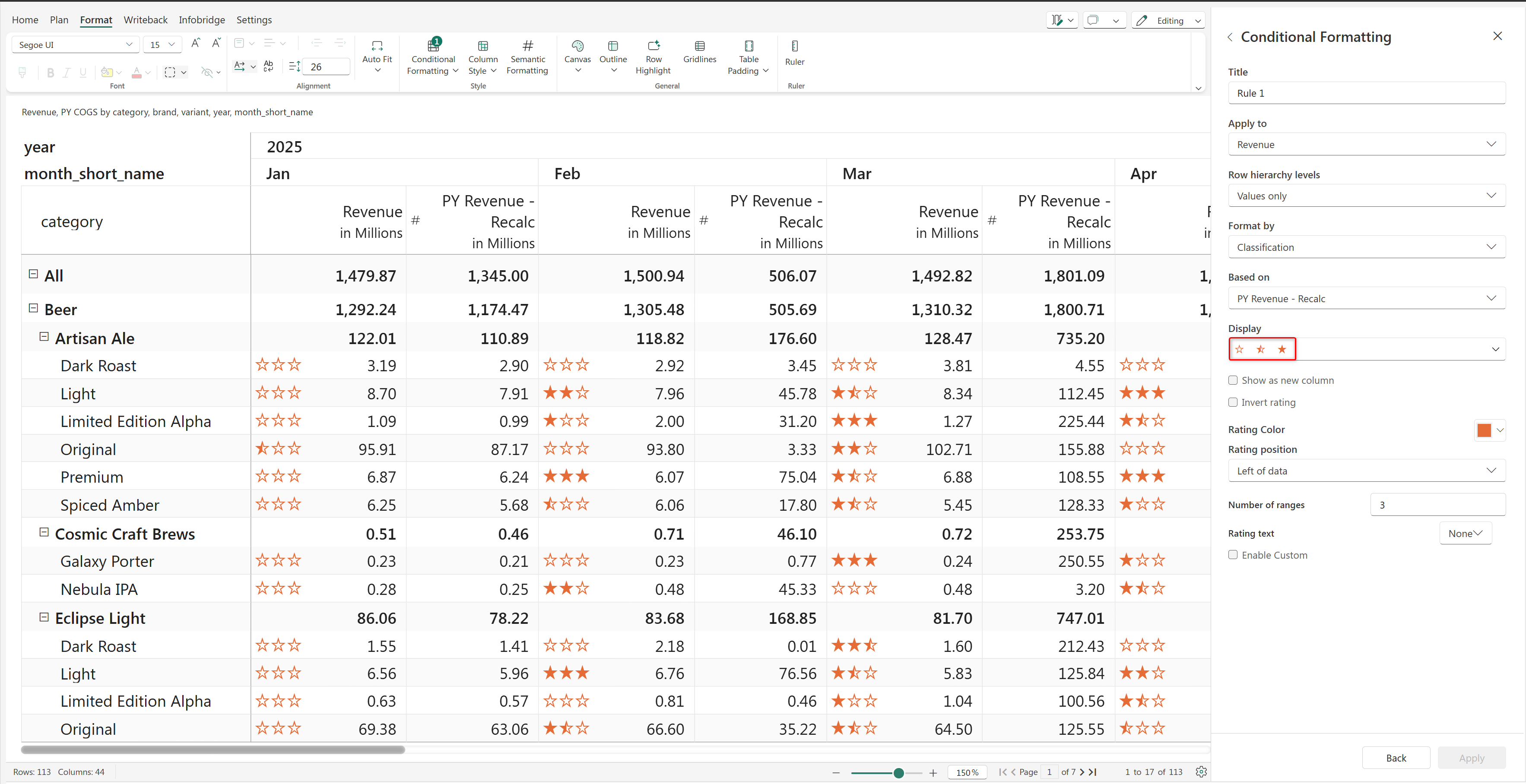Click the Auto Fit icon

377,46
